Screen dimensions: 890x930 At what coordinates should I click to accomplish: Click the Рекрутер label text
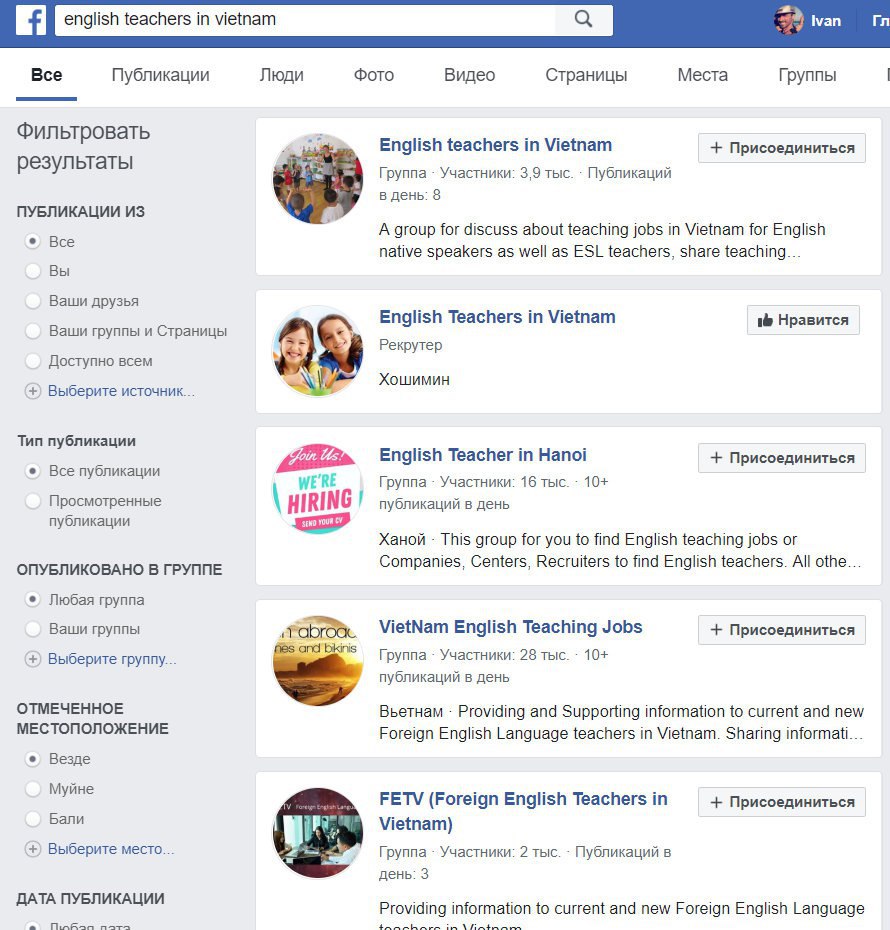(x=411, y=345)
